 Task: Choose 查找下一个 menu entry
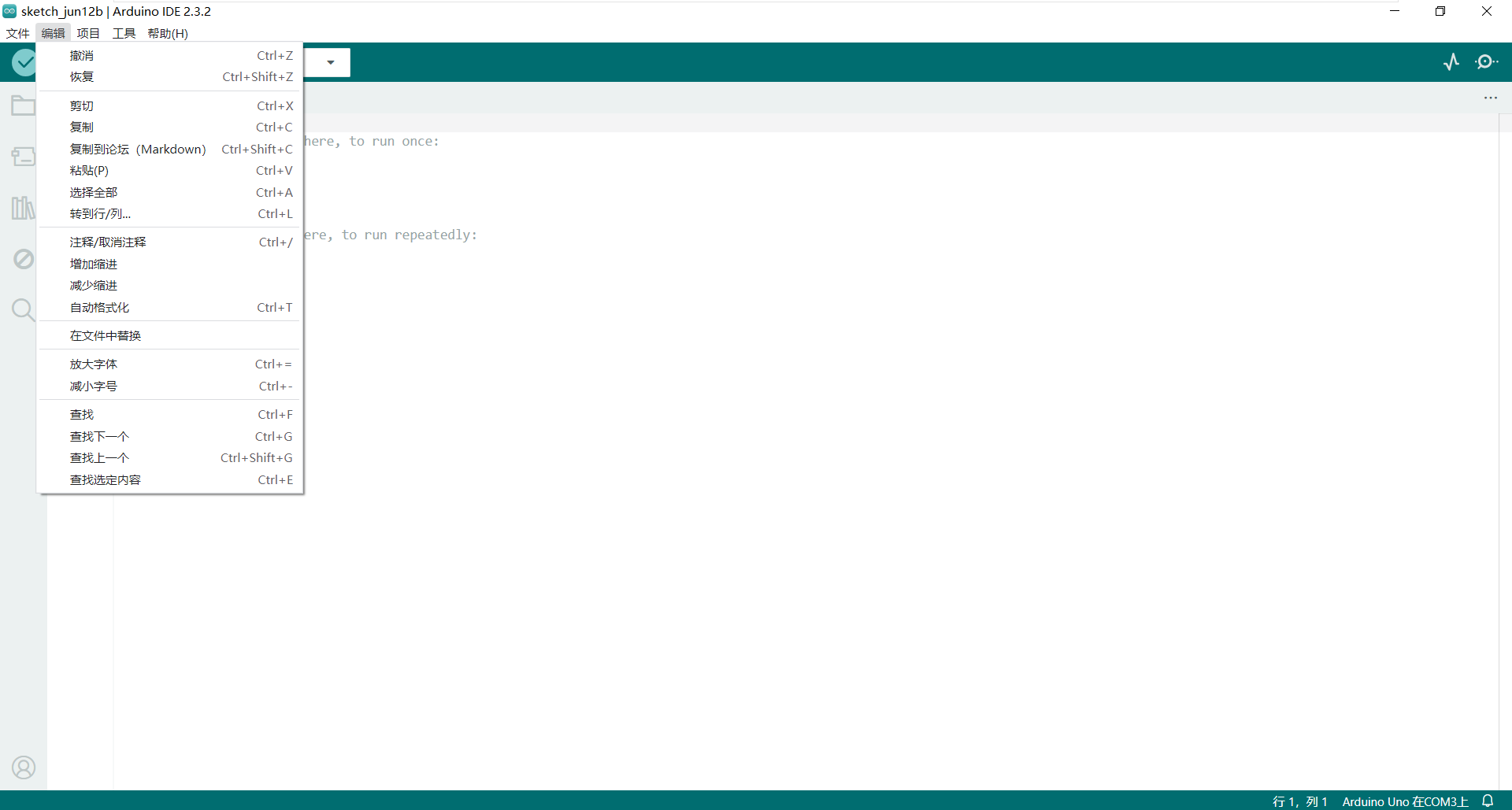tap(170, 436)
